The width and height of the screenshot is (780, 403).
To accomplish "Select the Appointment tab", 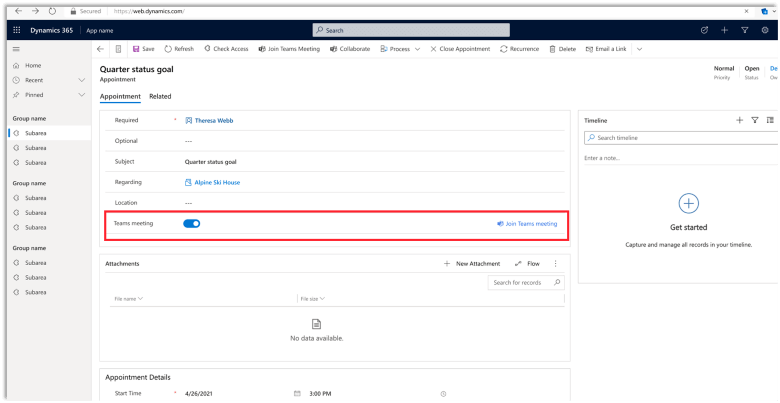I will (x=120, y=96).
